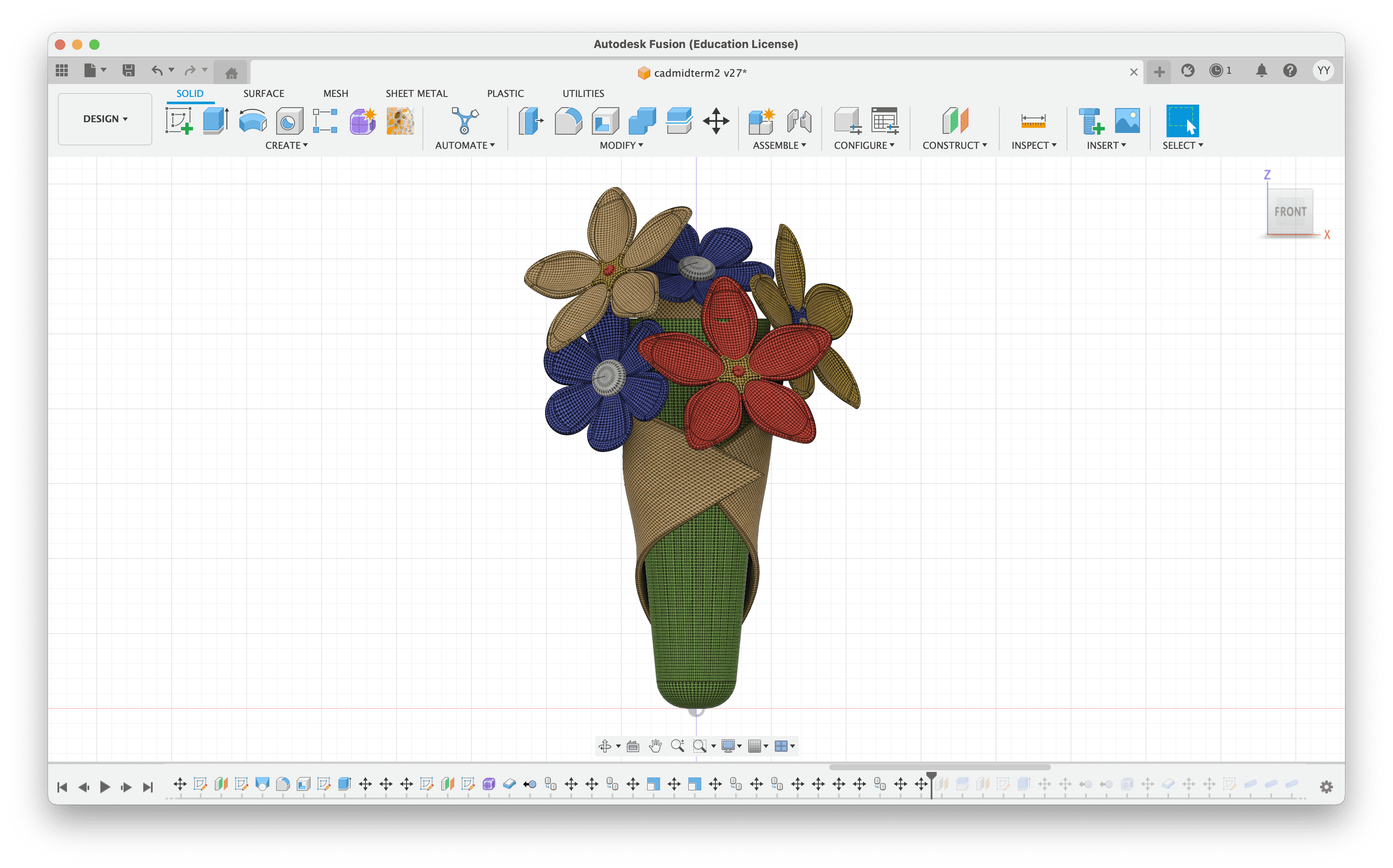Switch to the SURFACE tab

click(263, 93)
